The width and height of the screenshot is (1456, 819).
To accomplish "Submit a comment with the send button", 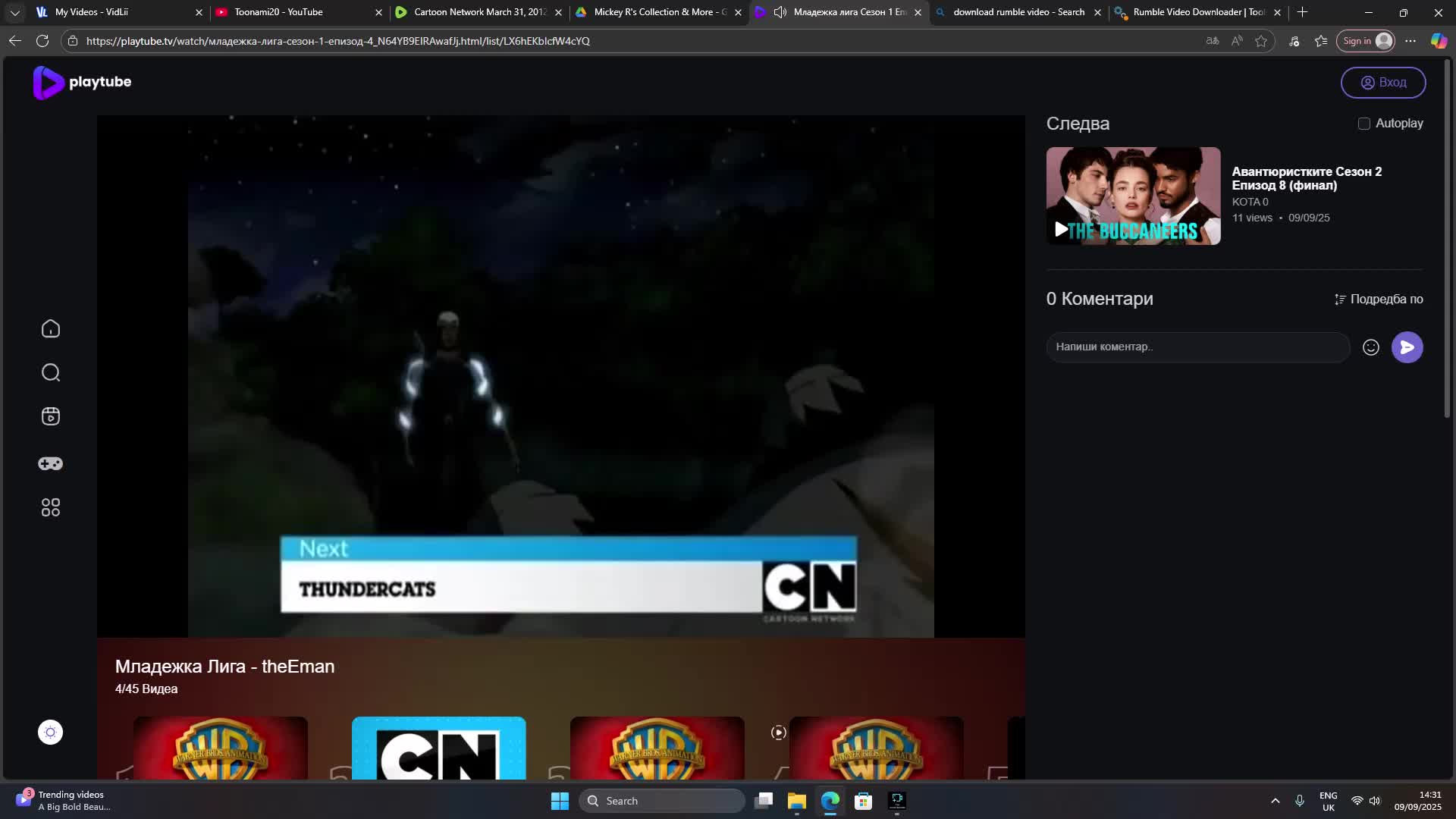I will pyautogui.click(x=1407, y=347).
